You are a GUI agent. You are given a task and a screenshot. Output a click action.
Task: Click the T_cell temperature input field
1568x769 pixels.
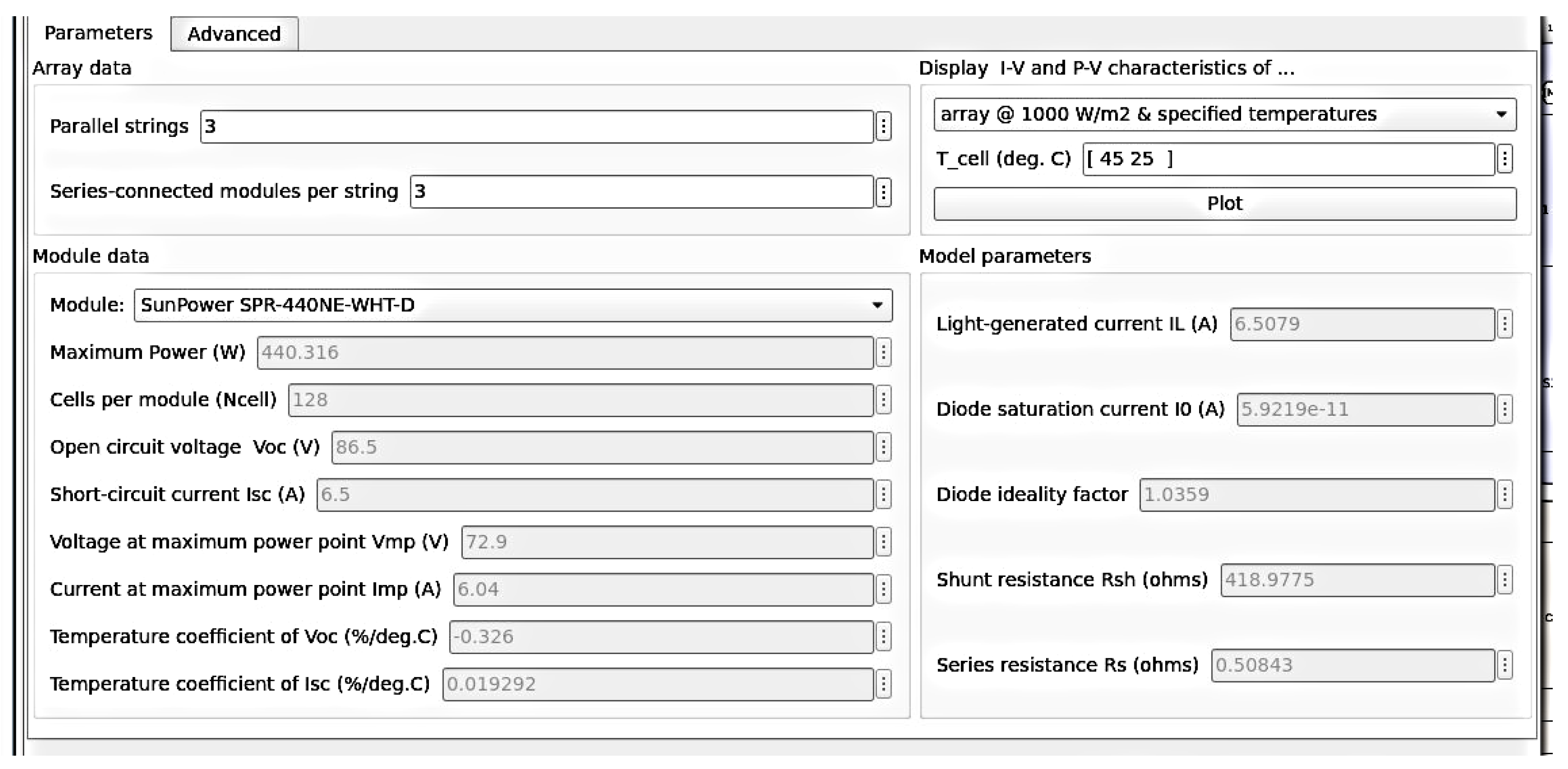(1287, 159)
